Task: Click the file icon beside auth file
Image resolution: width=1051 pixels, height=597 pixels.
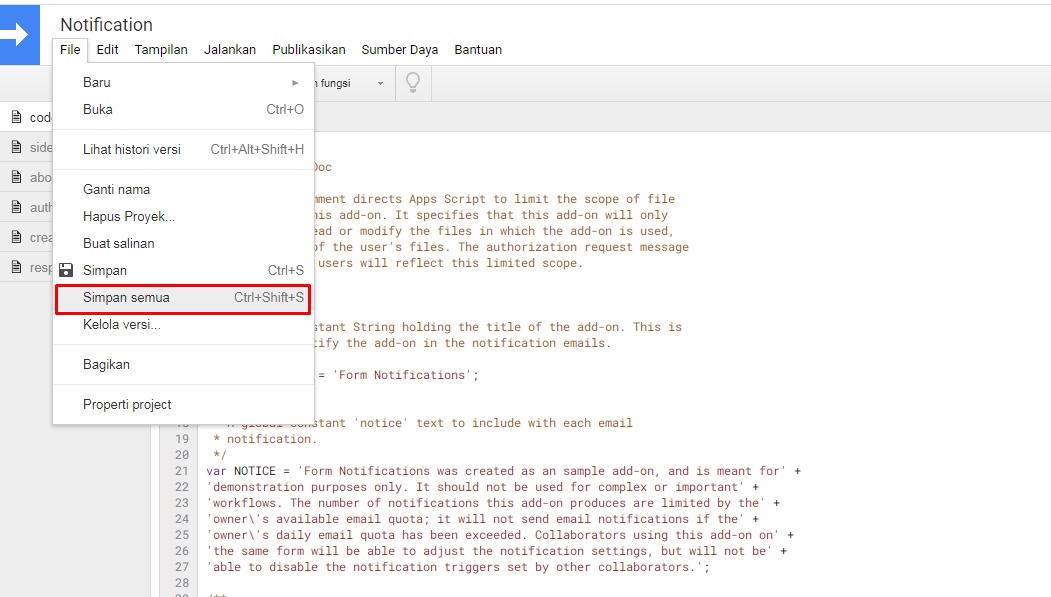Action: [16, 207]
